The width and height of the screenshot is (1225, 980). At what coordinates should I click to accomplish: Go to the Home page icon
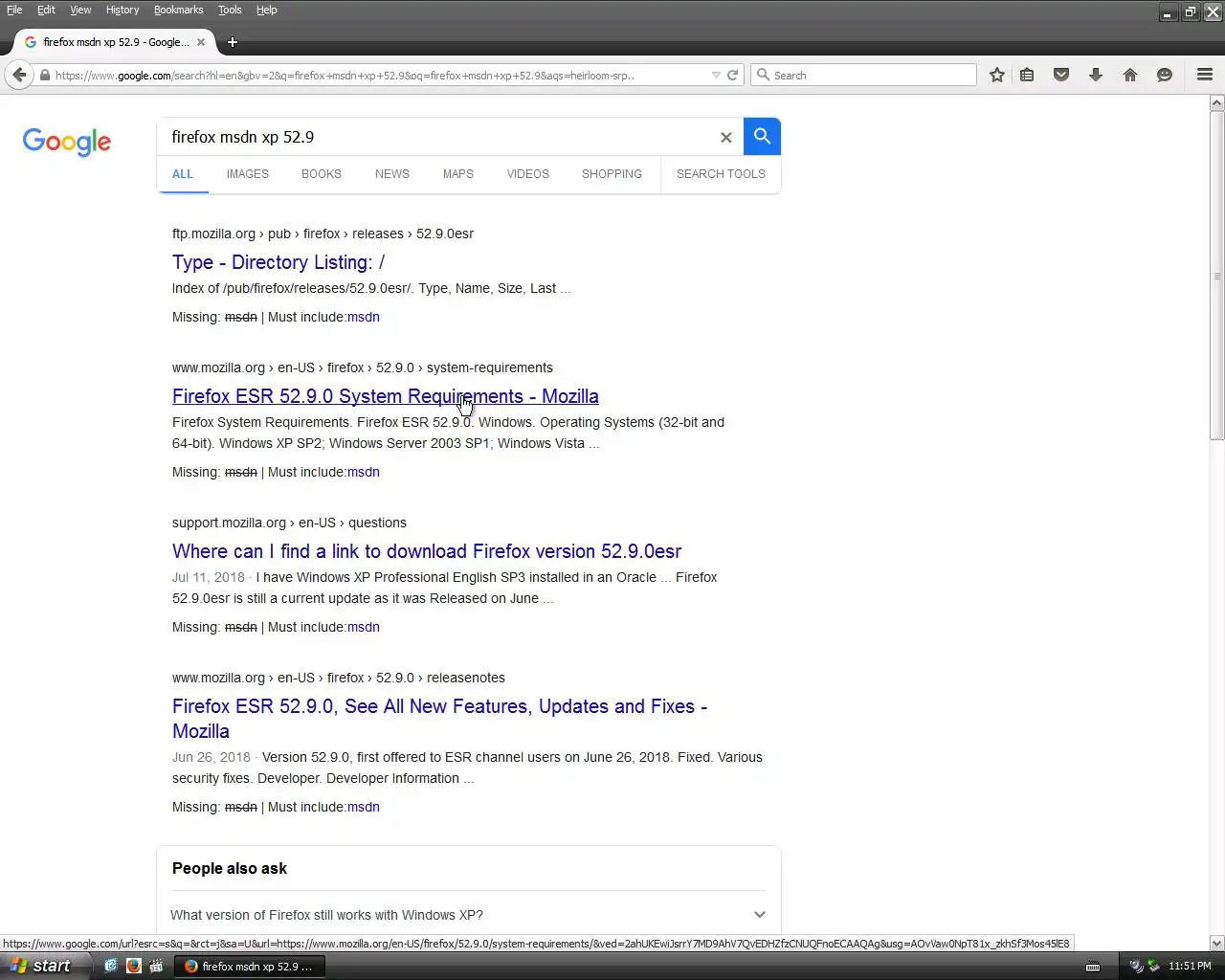point(1130,75)
